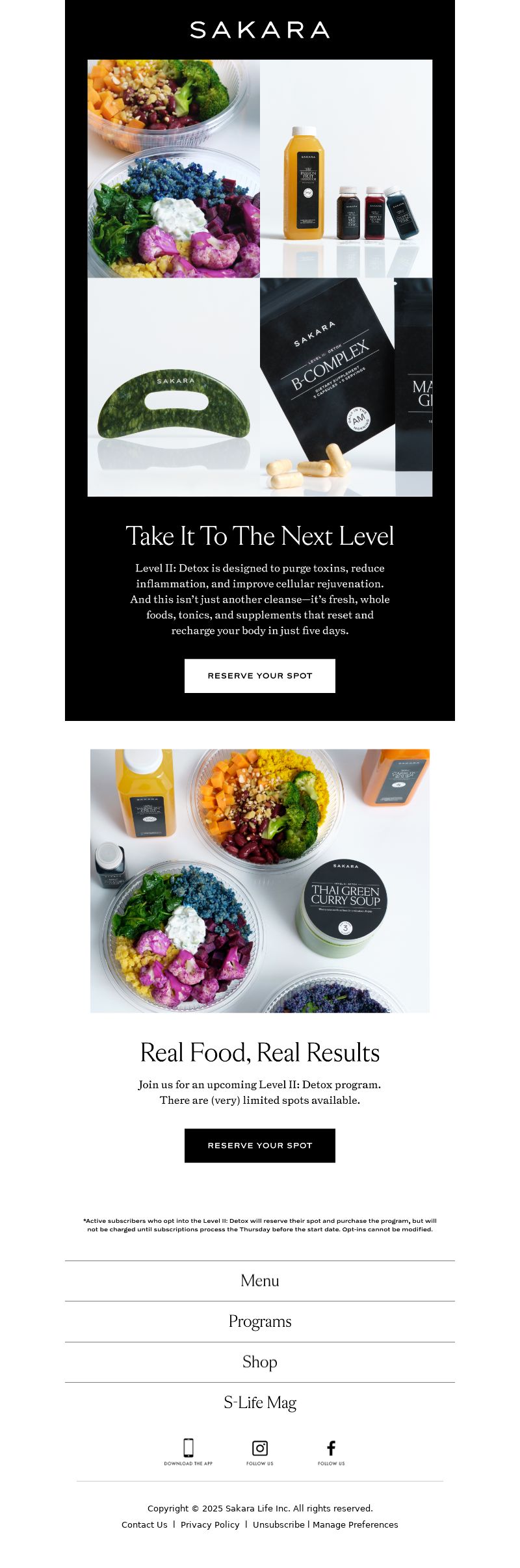This screenshot has height=1568, width=520.
Task: Click the juice bottles product photo
Action: click(x=346, y=169)
